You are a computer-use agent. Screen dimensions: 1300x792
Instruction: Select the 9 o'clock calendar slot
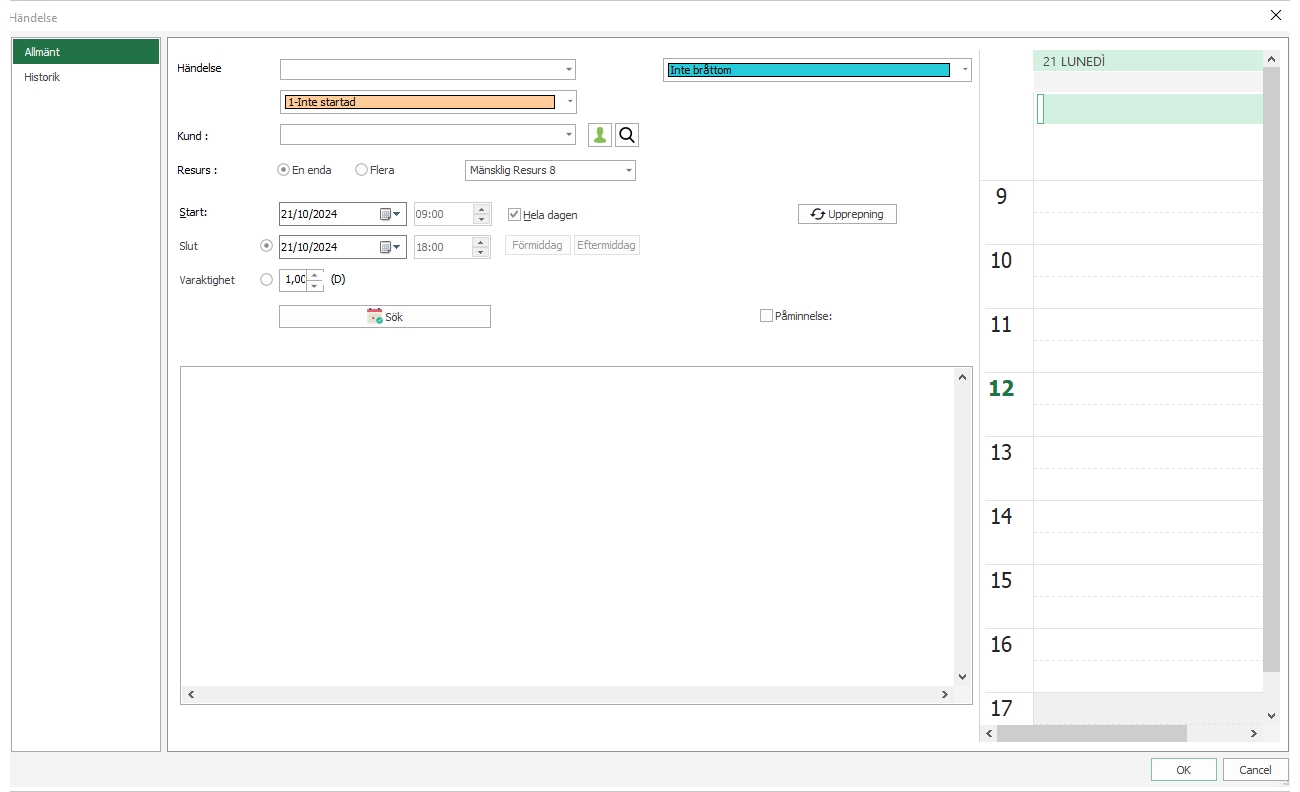coord(1148,196)
